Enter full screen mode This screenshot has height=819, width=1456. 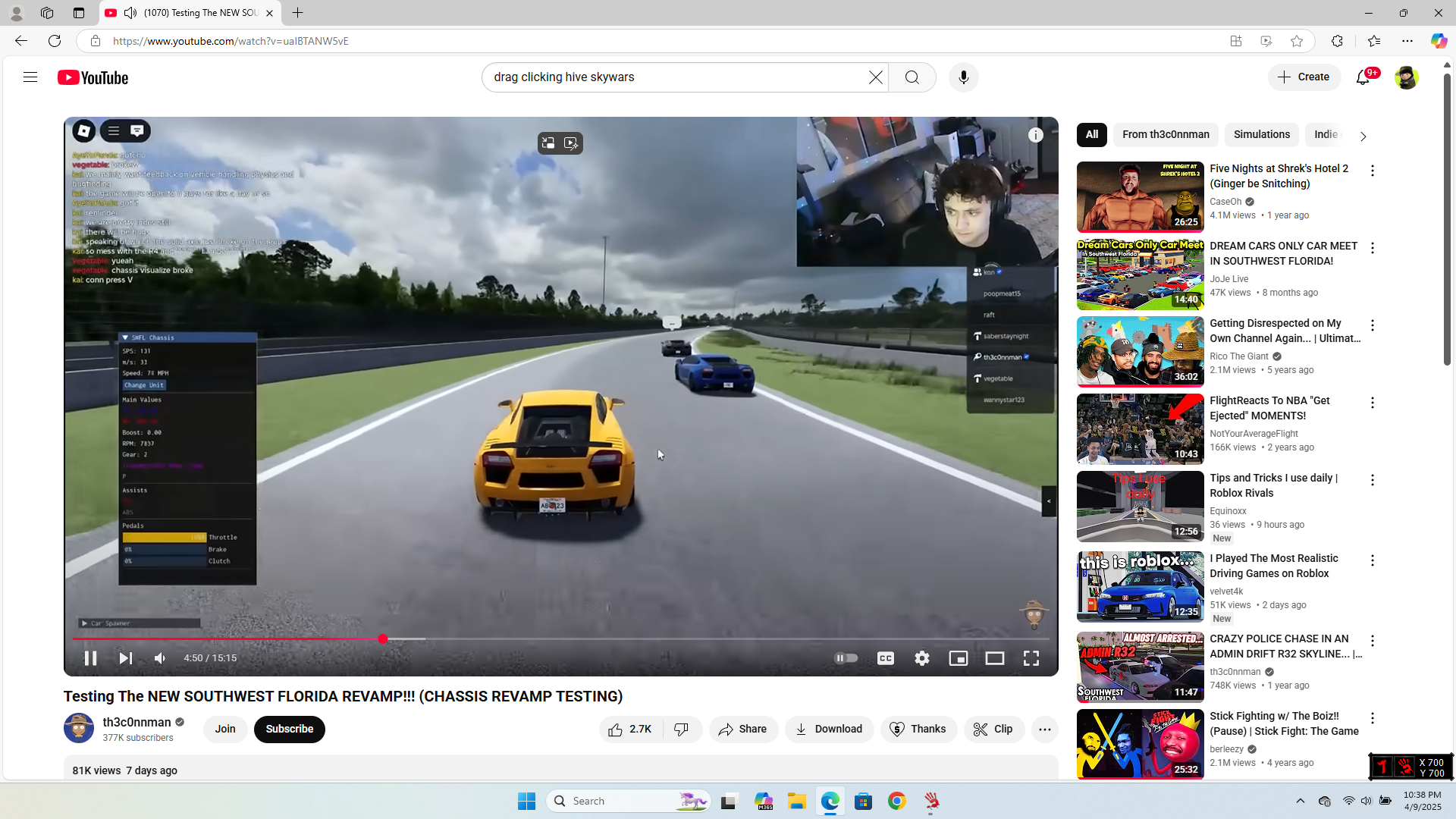[x=1031, y=658]
